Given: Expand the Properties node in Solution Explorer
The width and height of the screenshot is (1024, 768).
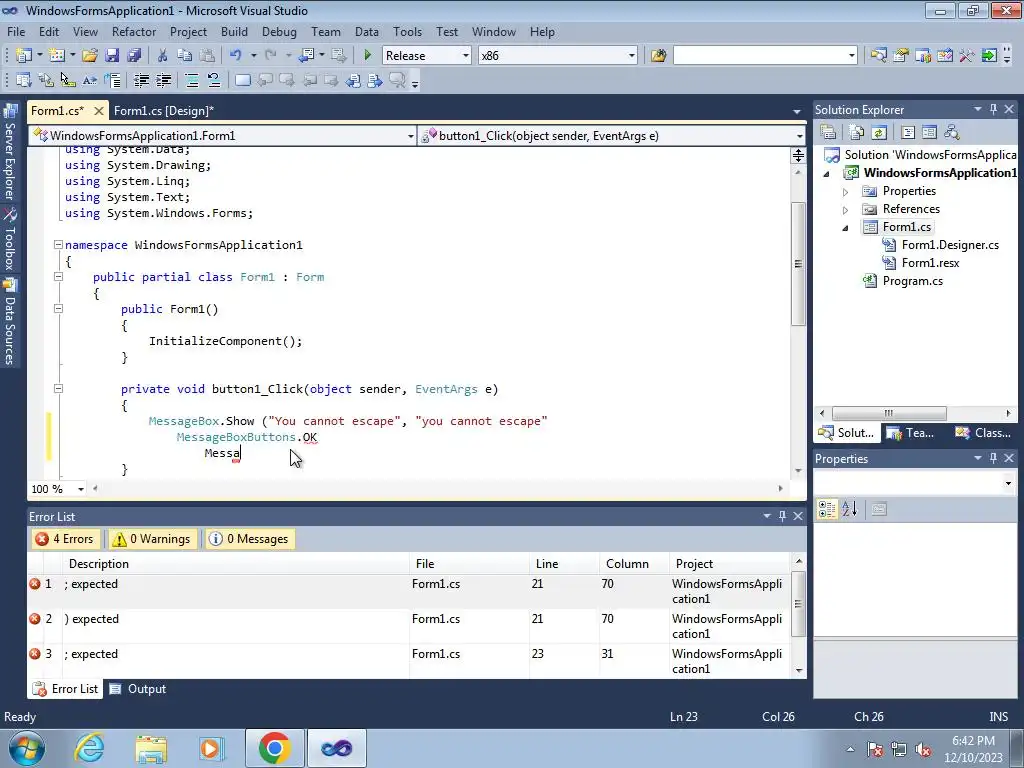Looking at the screenshot, I should pos(845,192).
